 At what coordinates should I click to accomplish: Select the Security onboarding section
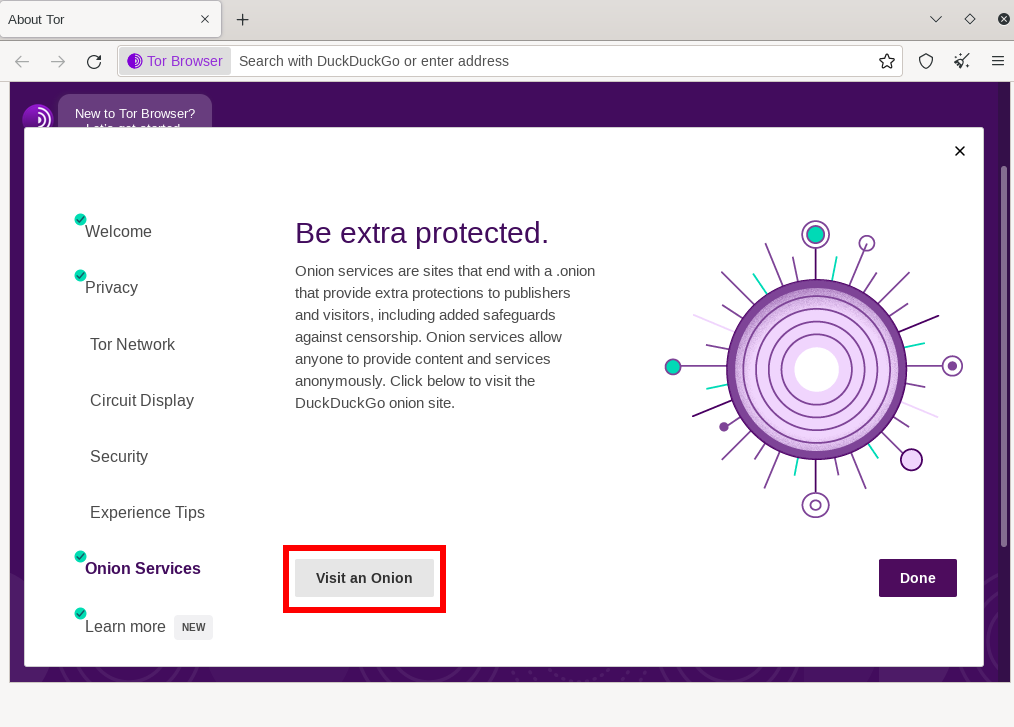119,456
